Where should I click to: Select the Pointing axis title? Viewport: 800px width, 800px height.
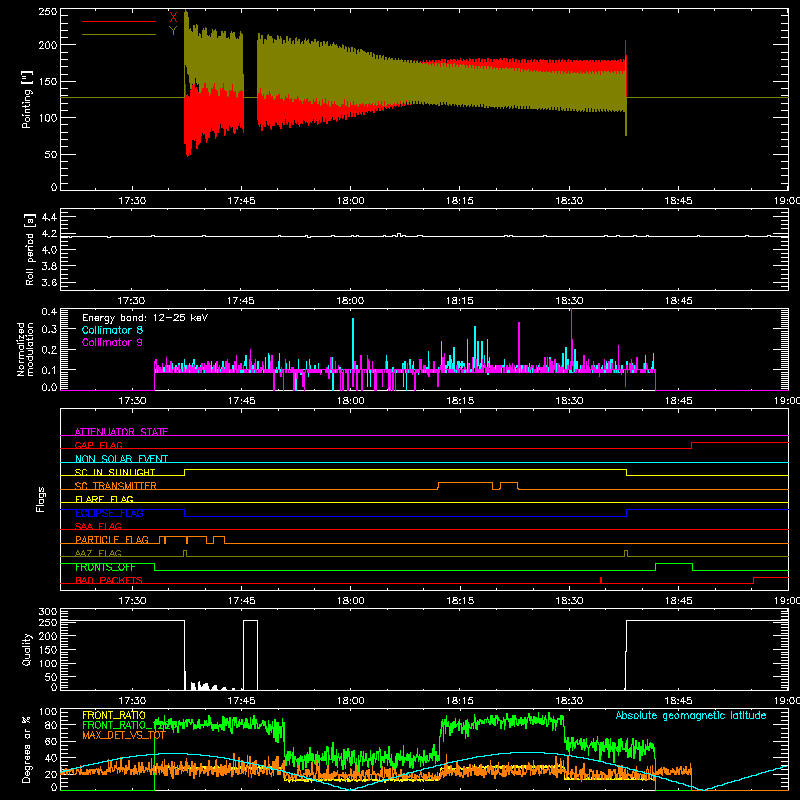point(27,99)
